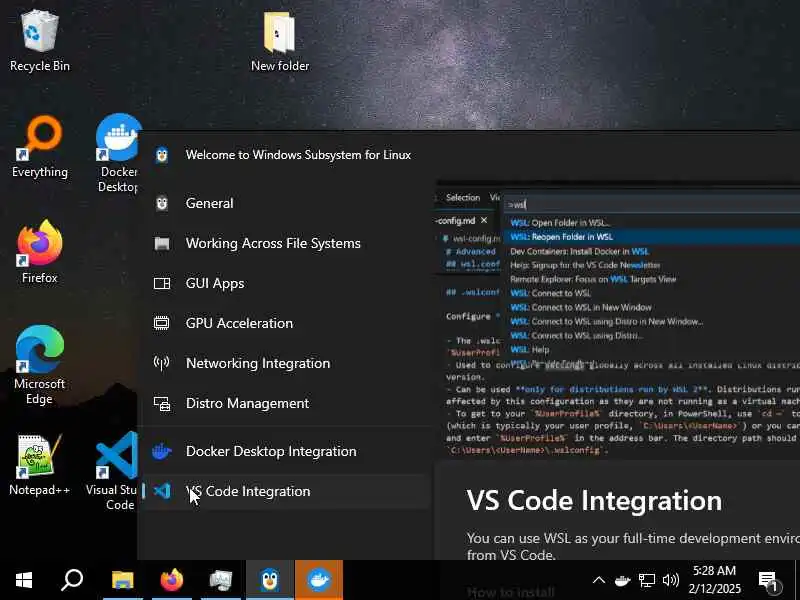
Task: Open File Explorer from taskbar
Action: coord(122,580)
